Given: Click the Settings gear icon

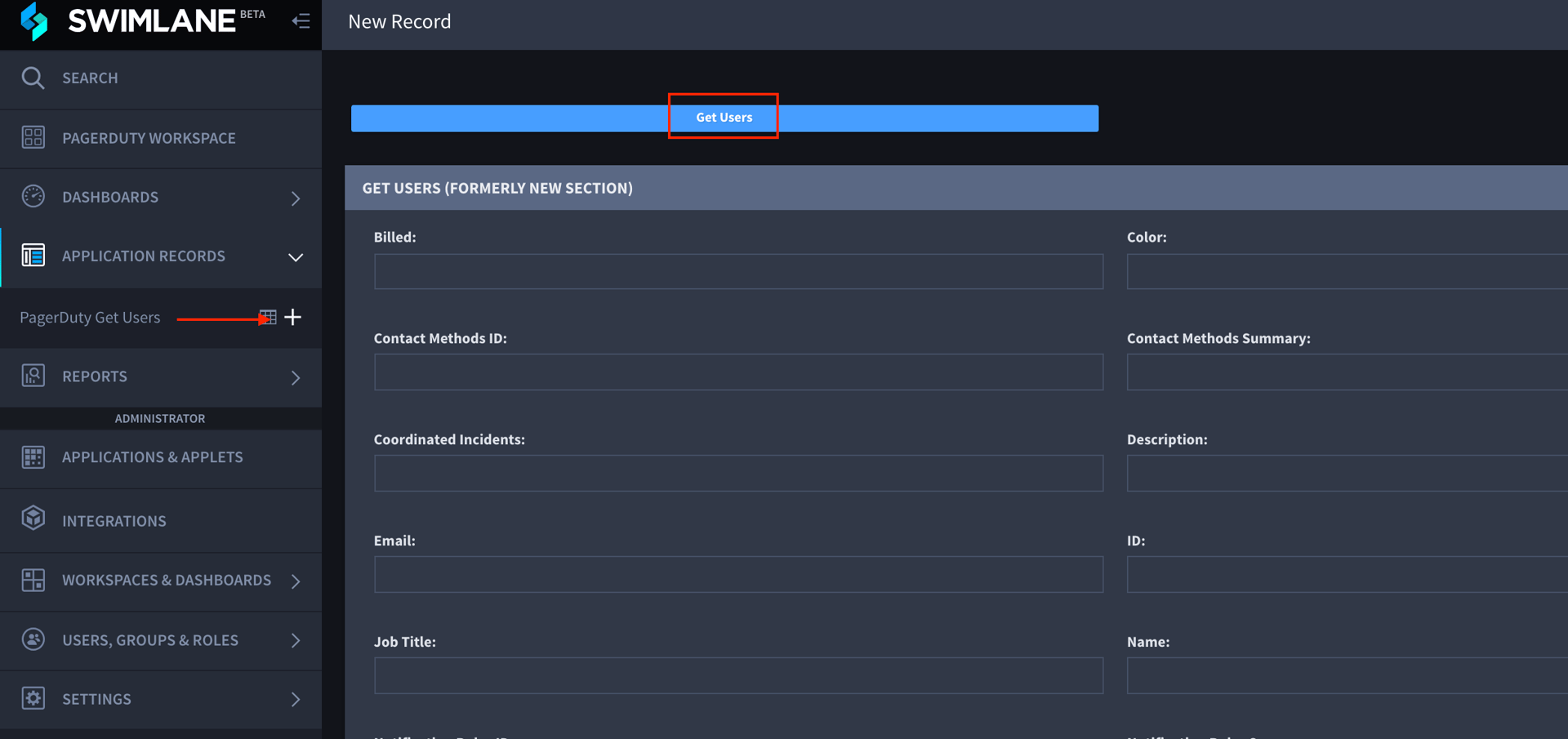Looking at the screenshot, I should coord(33,698).
